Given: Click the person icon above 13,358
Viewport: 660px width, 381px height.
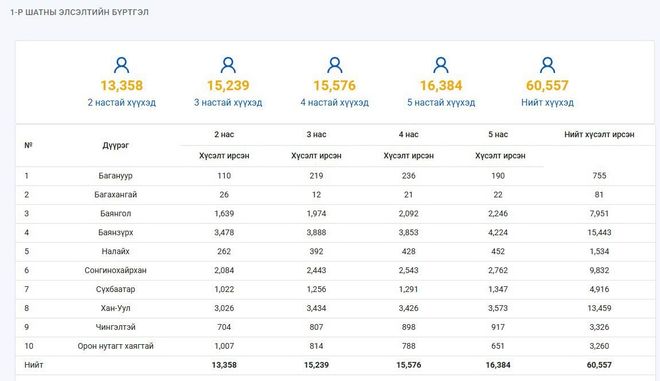Looking at the screenshot, I should [x=121, y=65].
